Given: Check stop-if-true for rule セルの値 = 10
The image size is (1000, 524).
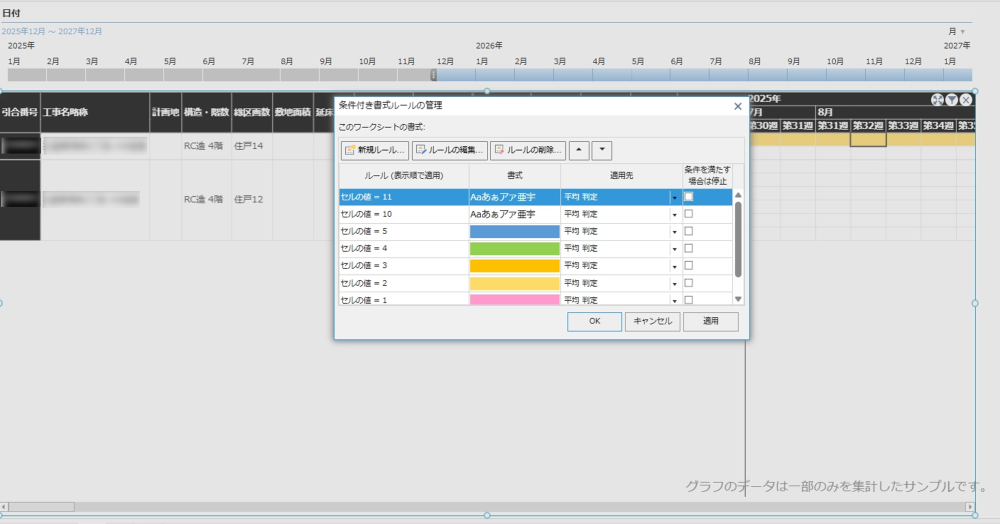Looking at the screenshot, I should (689, 214).
